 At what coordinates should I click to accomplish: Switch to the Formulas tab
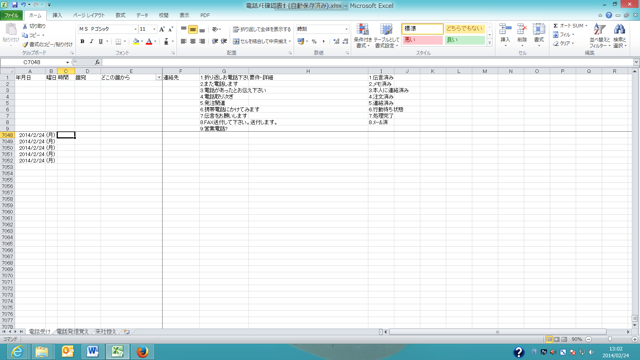pos(120,16)
